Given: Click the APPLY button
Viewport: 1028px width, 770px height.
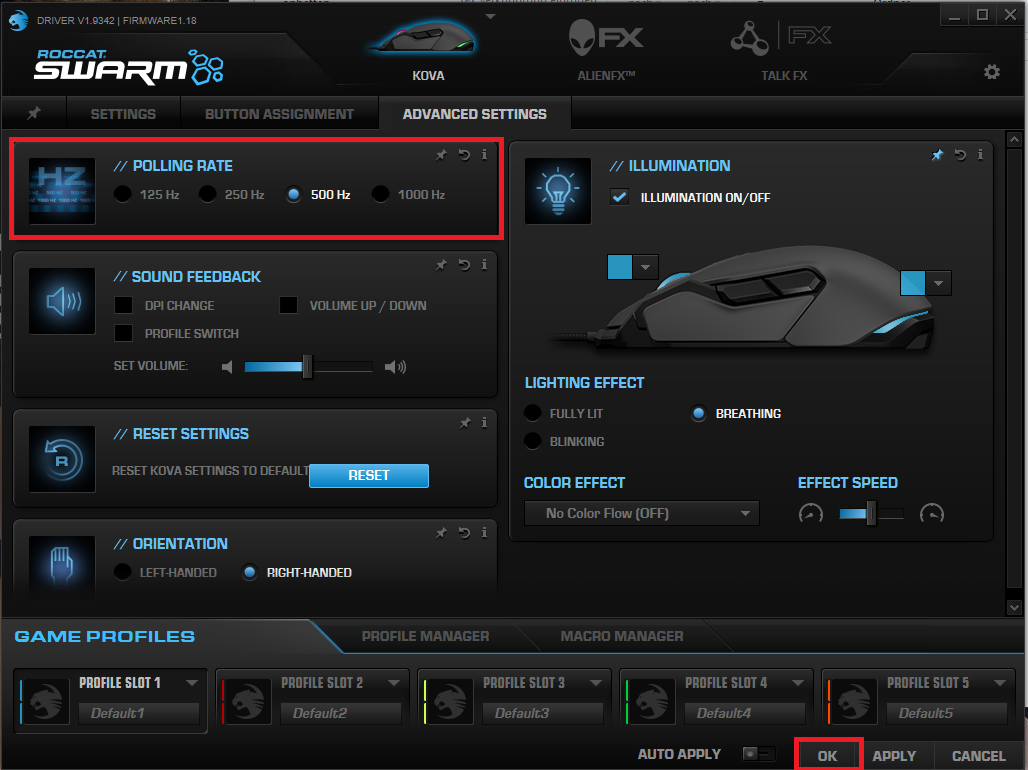Looking at the screenshot, I should pos(894,756).
